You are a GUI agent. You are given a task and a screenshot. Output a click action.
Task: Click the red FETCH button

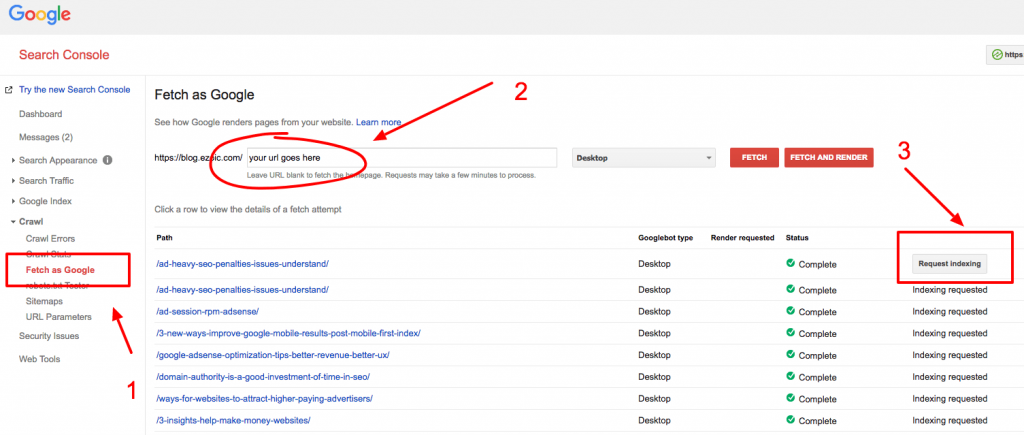(754, 157)
